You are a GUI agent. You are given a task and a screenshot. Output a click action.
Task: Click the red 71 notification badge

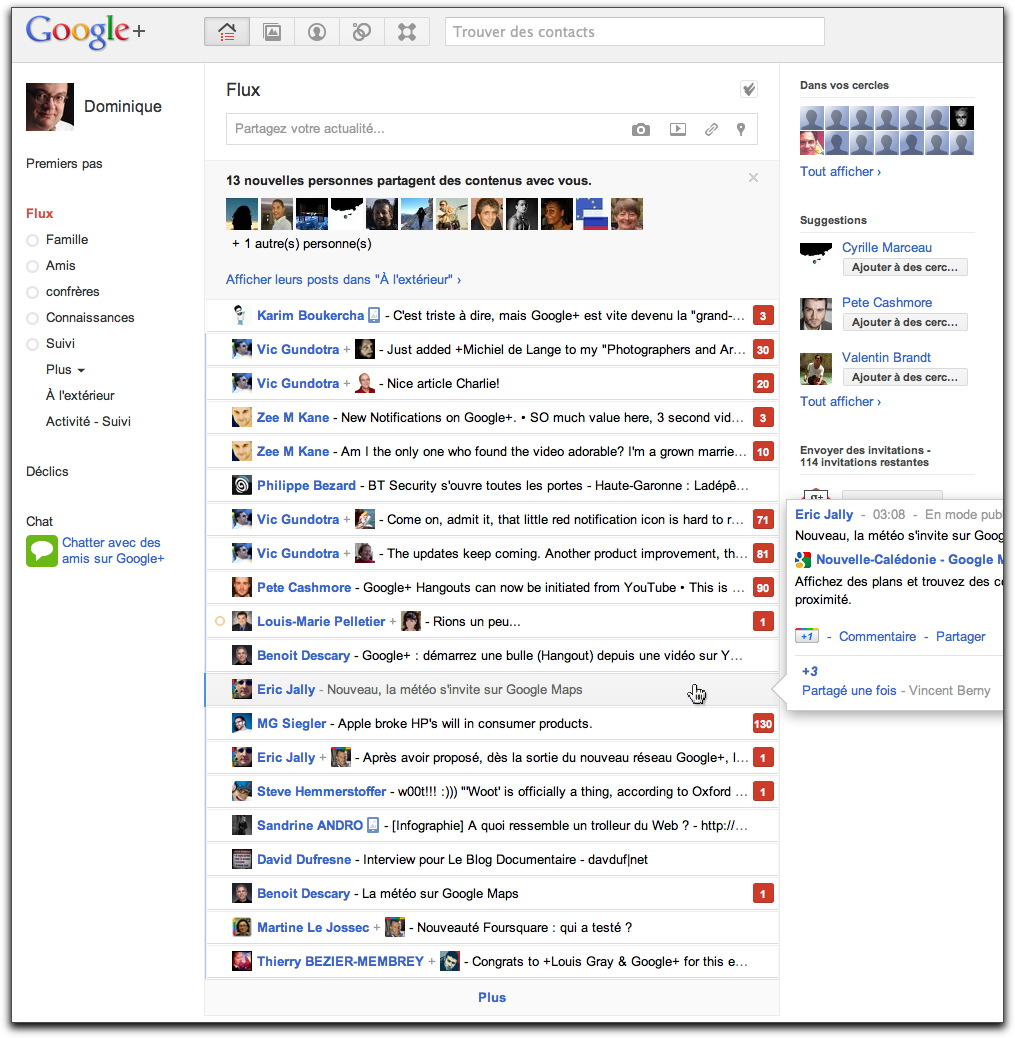[763, 520]
